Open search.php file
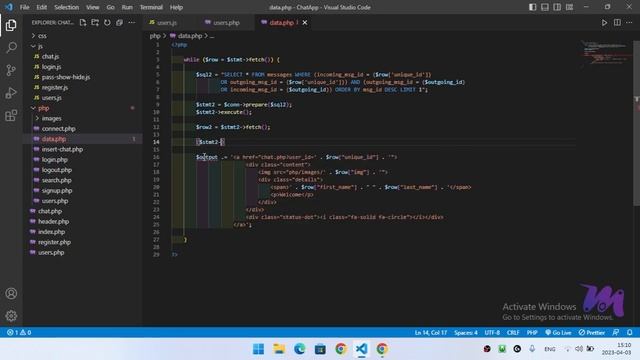Image resolution: width=640 pixels, height=360 pixels. click(56, 180)
